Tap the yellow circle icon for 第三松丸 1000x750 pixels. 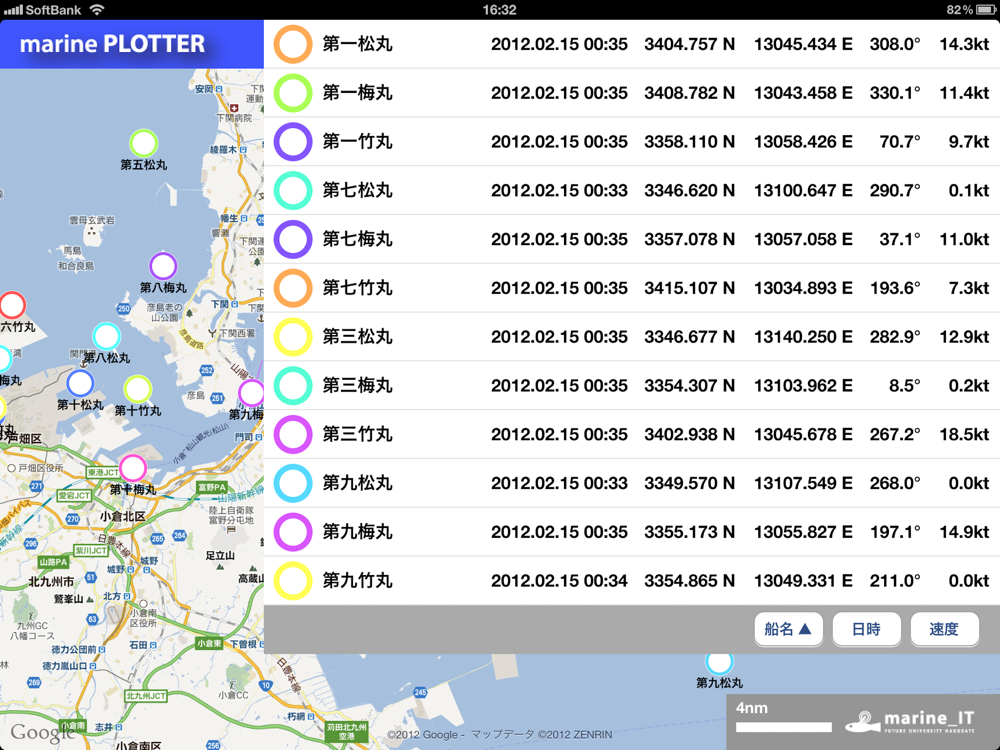coord(293,337)
